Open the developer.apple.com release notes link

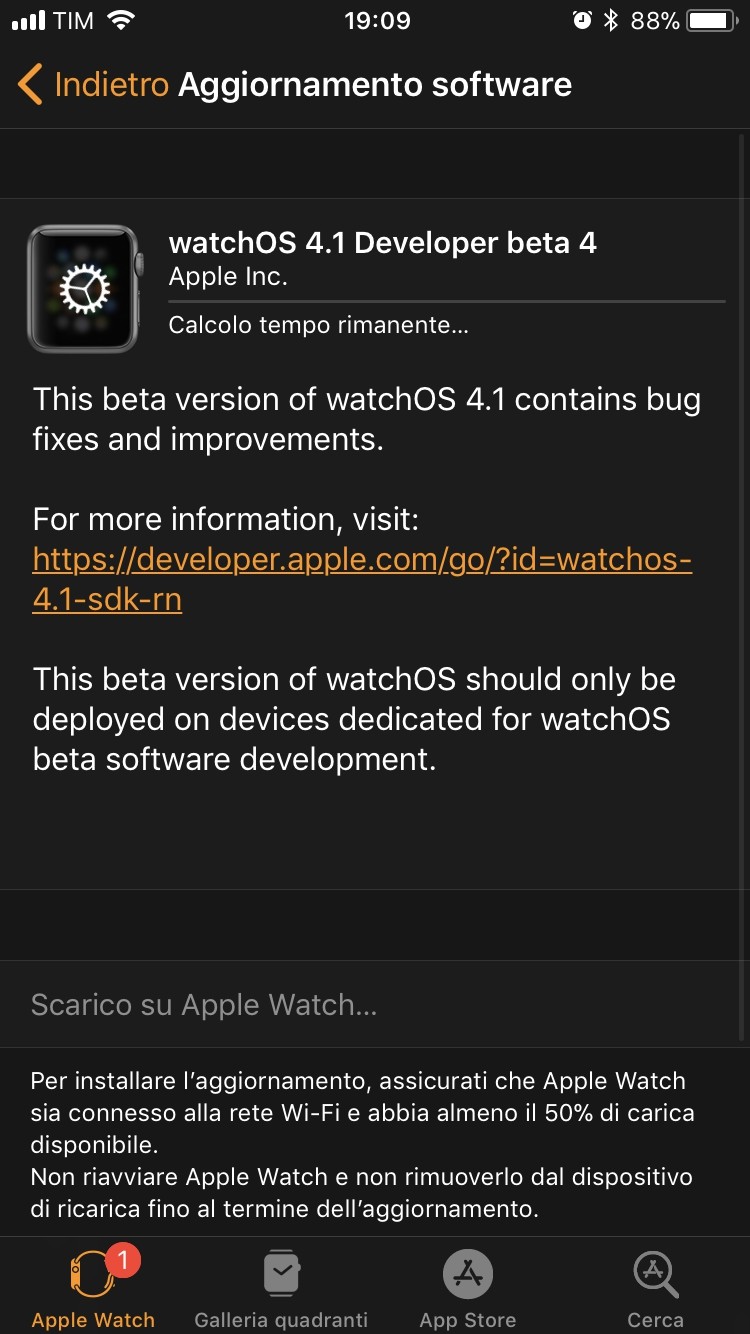(362, 579)
